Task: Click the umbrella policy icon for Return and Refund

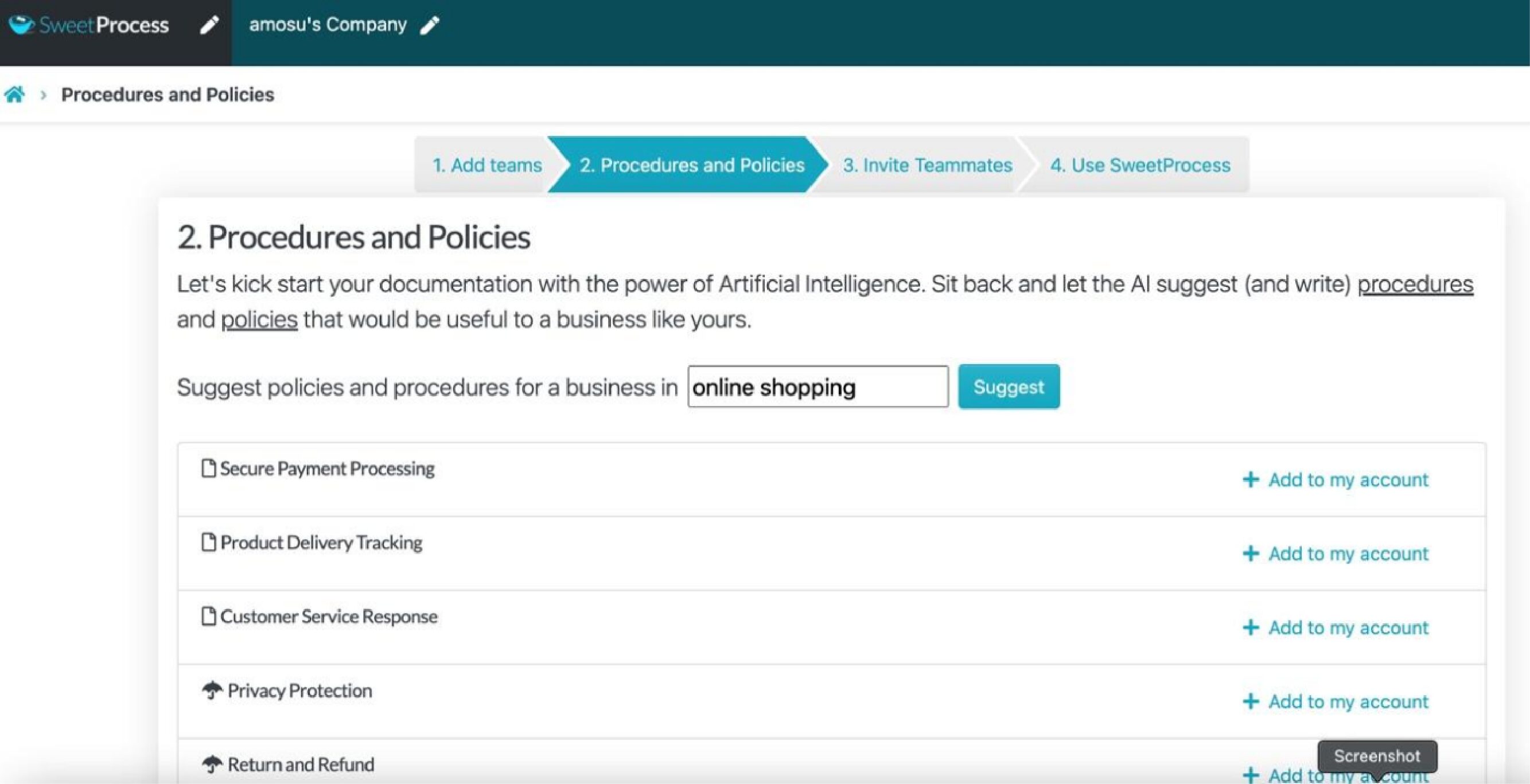Action: 212,764
